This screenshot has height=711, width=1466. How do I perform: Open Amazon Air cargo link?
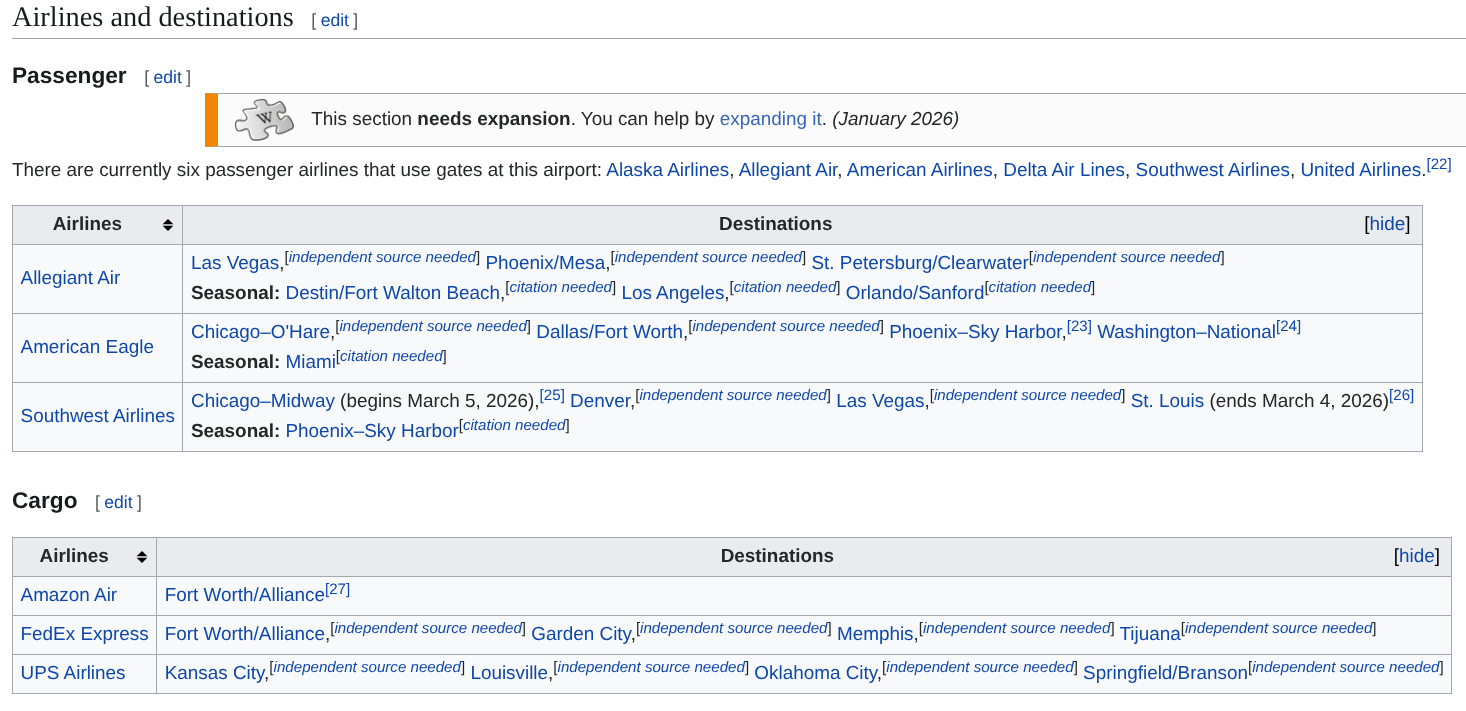[x=69, y=595]
